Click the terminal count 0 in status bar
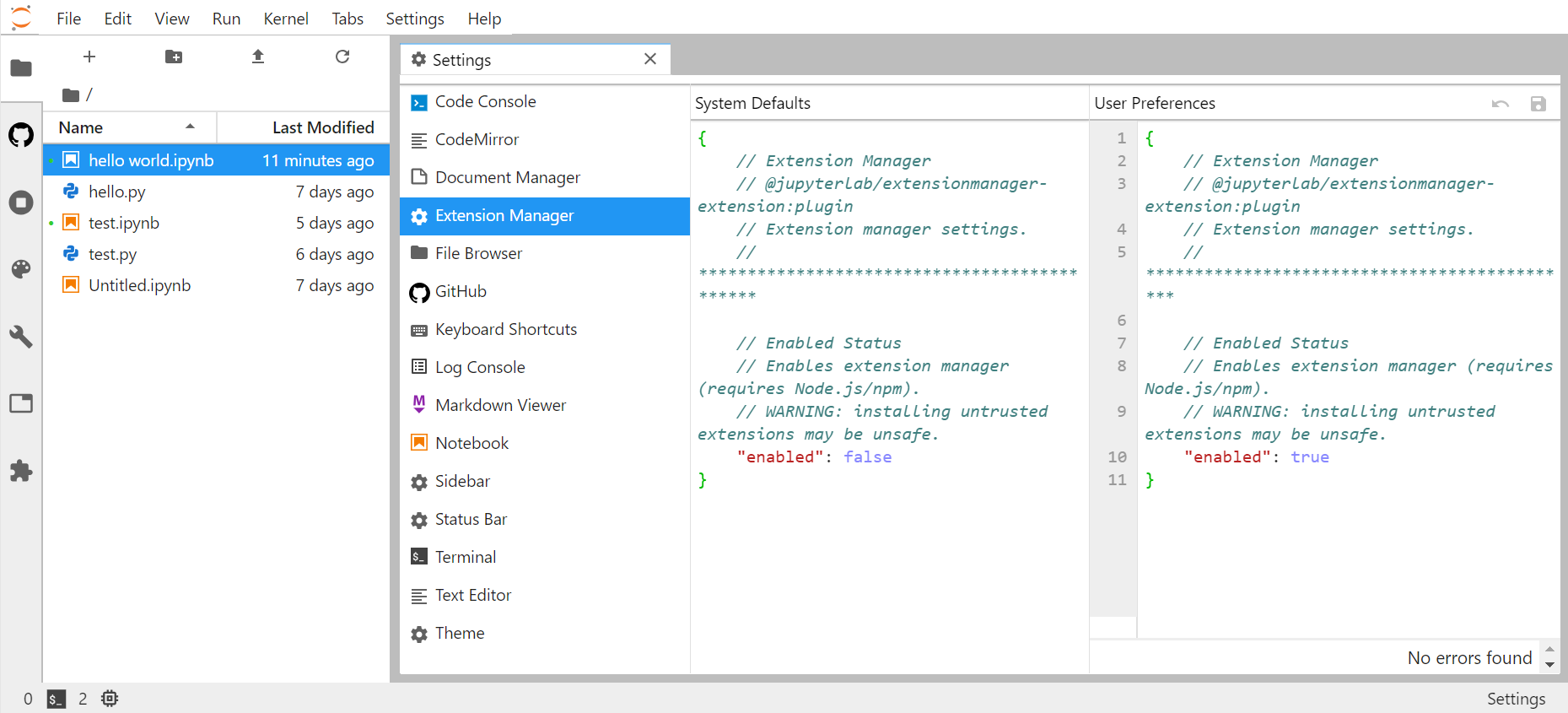Image resolution: width=1568 pixels, height=713 pixels. point(28,699)
